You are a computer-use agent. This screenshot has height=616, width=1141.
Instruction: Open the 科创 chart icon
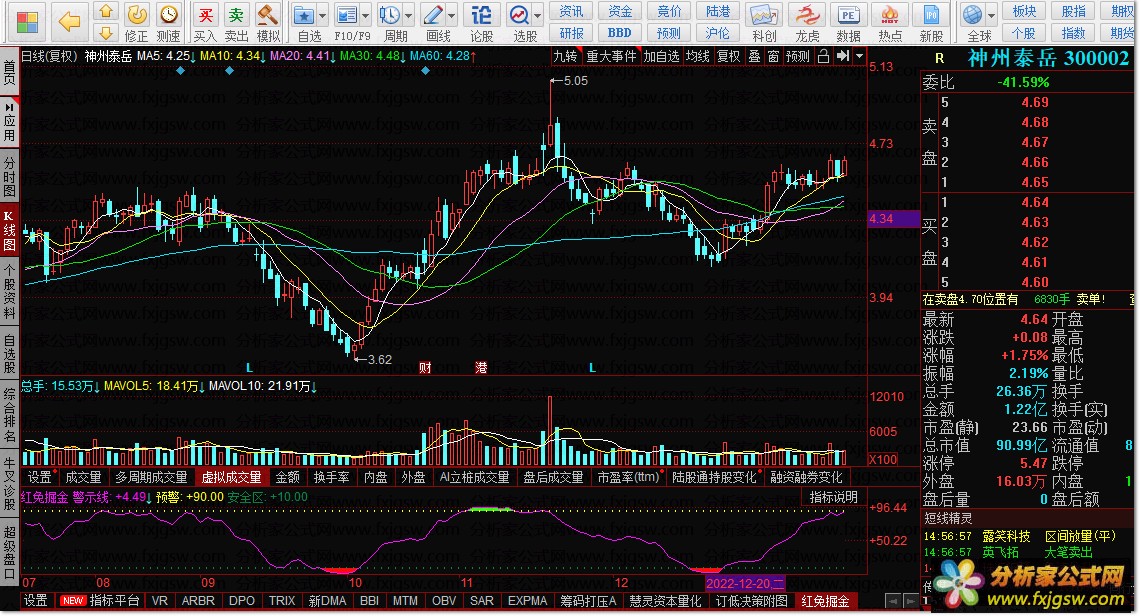coord(763,15)
